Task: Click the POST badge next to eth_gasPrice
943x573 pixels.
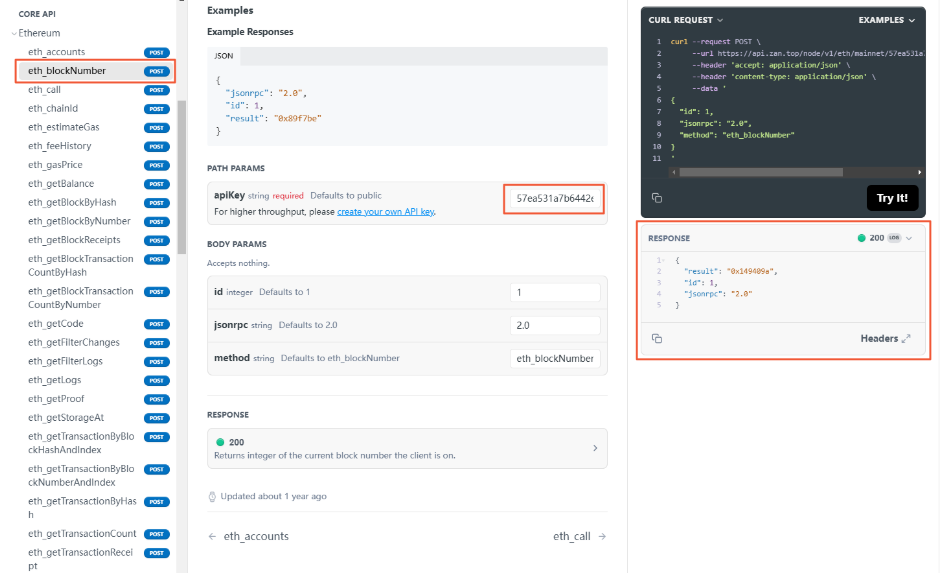Action: (157, 165)
